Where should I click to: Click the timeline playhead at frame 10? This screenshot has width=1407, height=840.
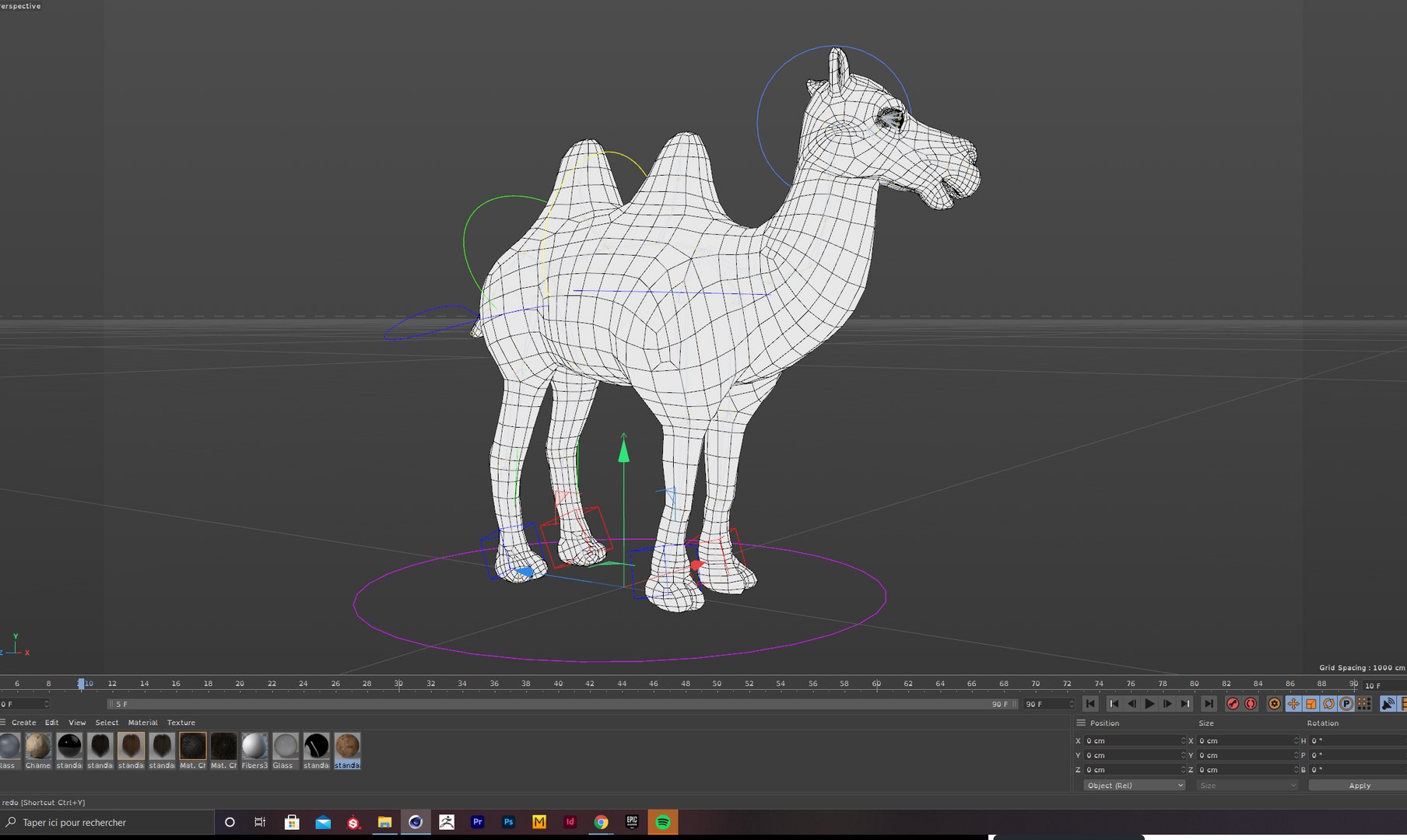point(81,684)
